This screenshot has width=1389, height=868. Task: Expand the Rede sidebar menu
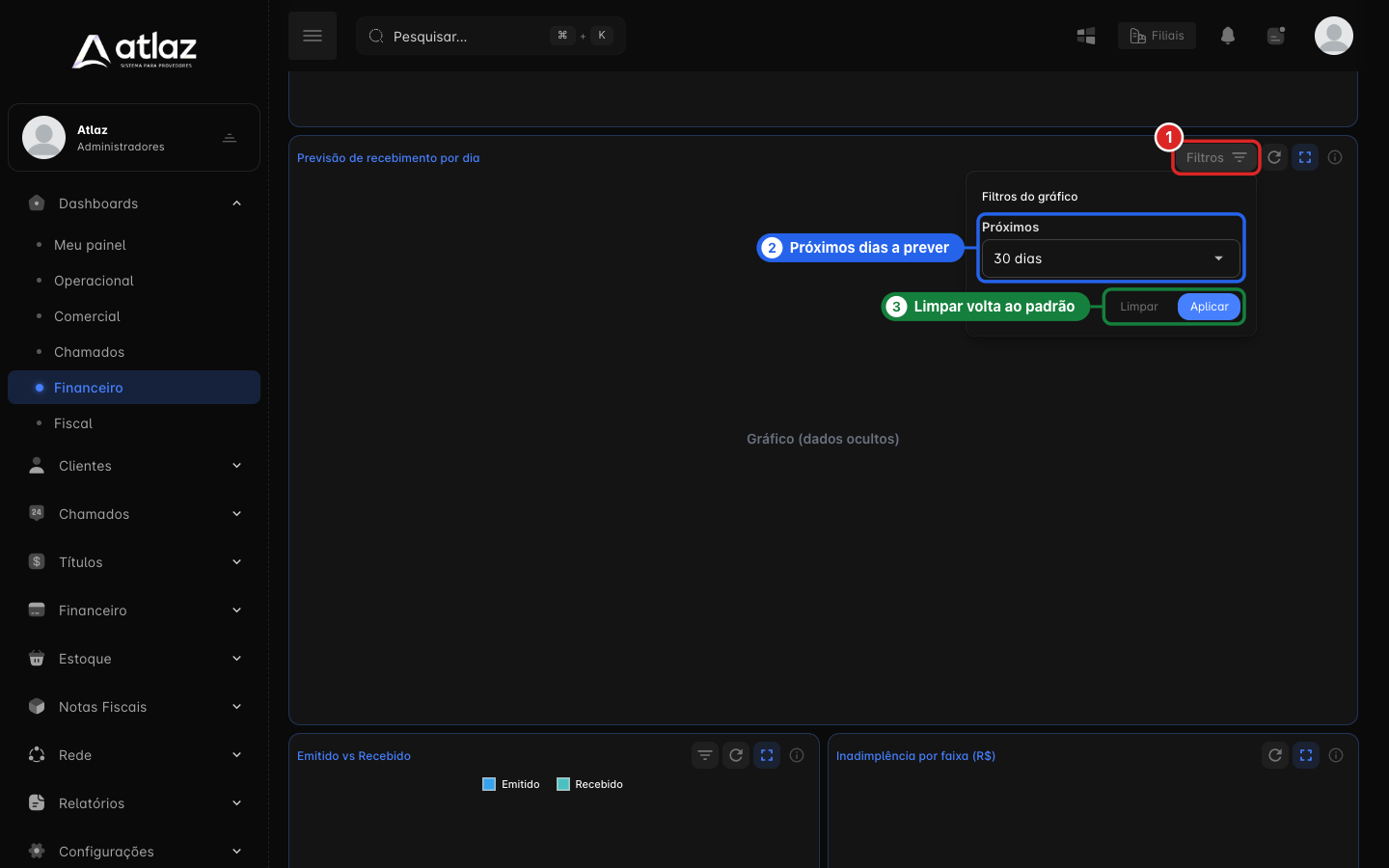(x=134, y=755)
